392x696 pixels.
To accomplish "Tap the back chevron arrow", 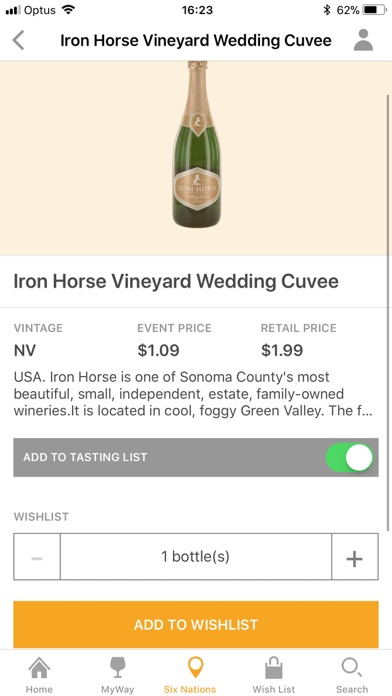I will point(18,40).
